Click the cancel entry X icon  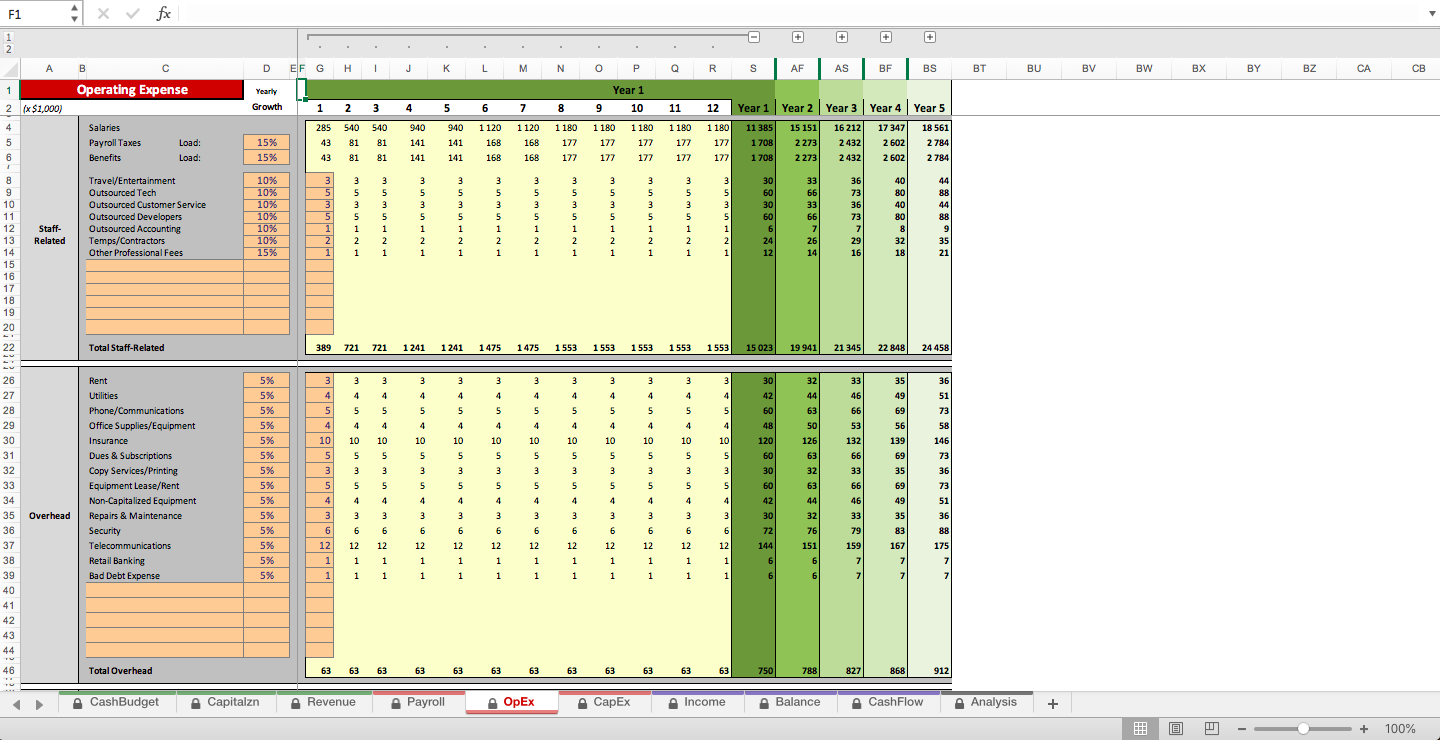(104, 14)
